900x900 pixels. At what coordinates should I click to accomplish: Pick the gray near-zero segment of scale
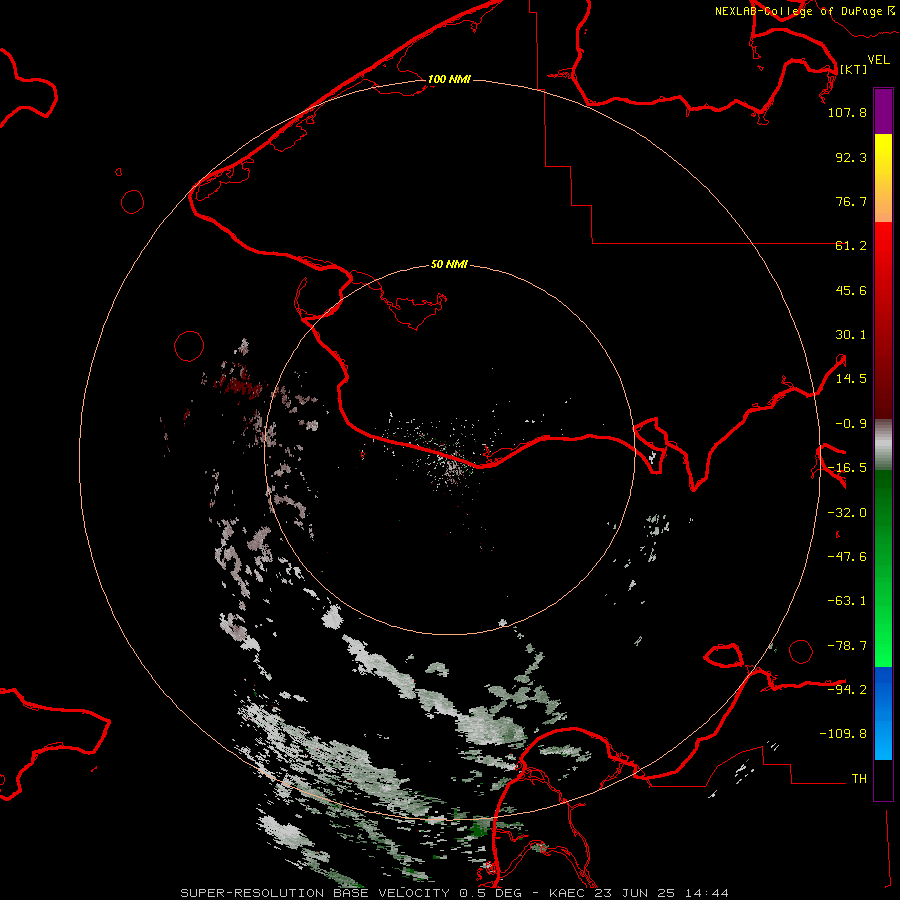[883, 445]
